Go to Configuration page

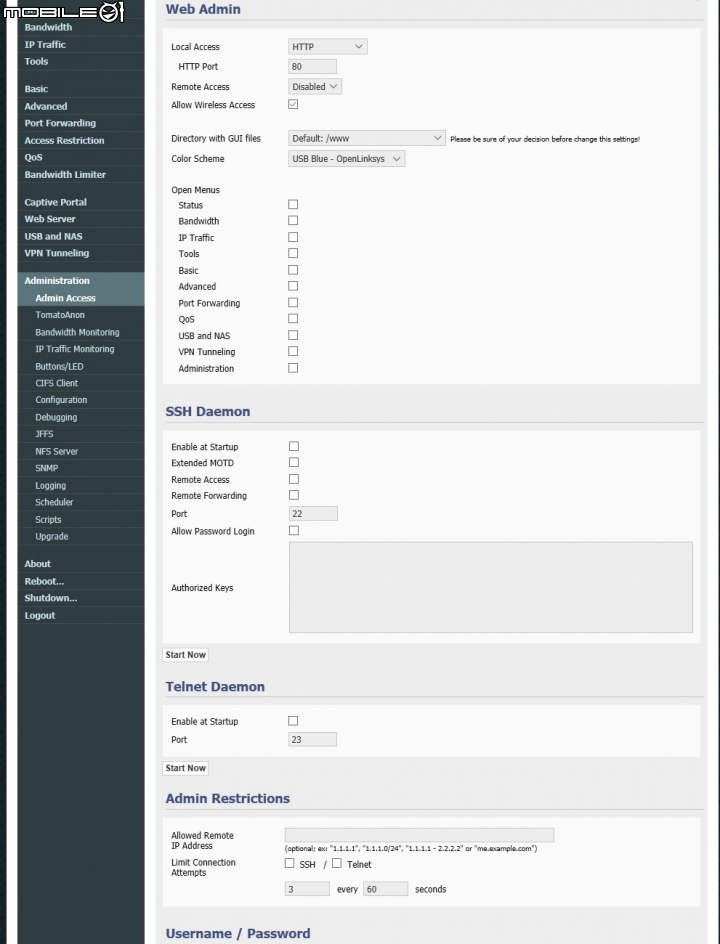[81, 400]
